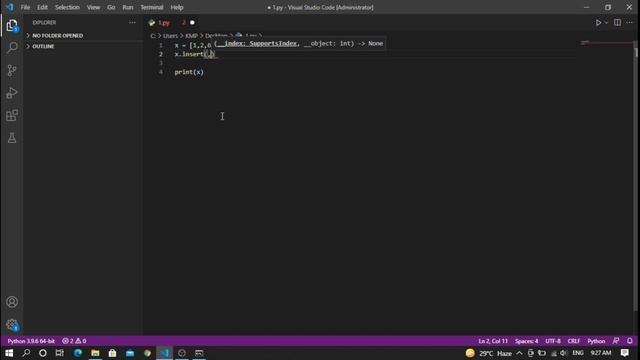Open the Extensions view
Screen dimensions: 640x360
point(12,116)
